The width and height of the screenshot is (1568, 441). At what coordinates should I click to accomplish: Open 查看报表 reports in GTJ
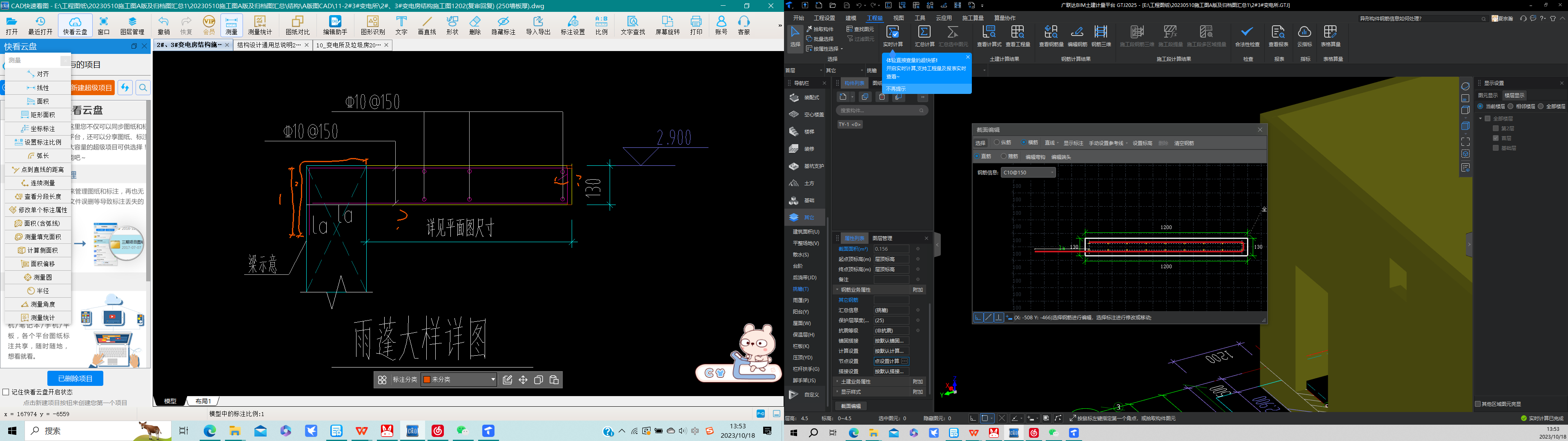pyautogui.click(x=1278, y=36)
